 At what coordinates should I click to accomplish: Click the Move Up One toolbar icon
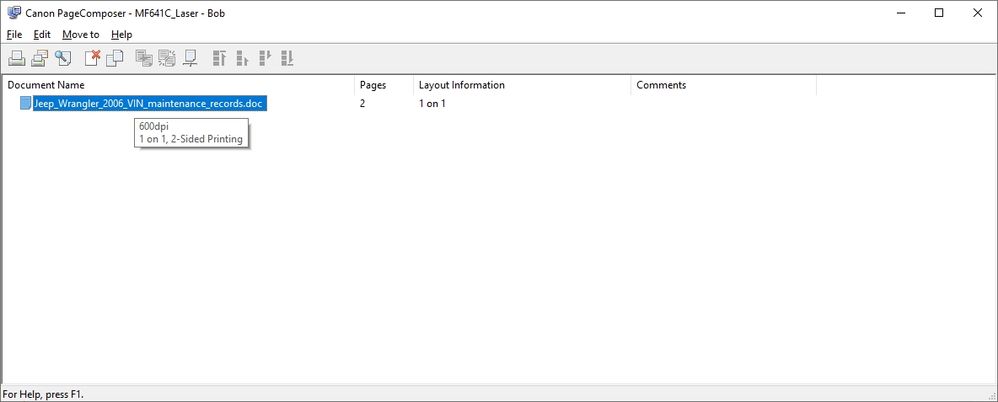(x=242, y=58)
